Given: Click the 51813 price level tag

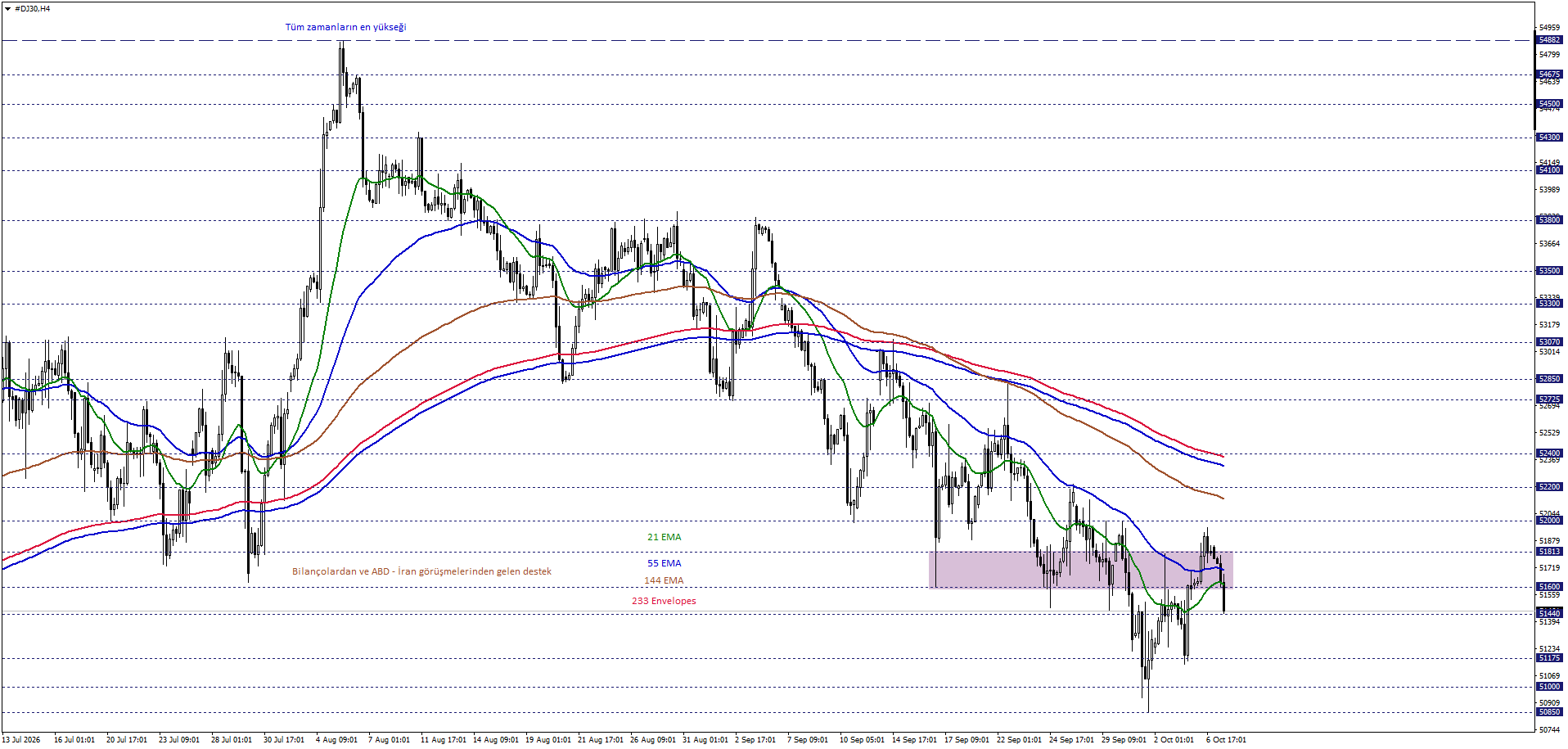Looking at the screenshot, I should [1549, 552].
